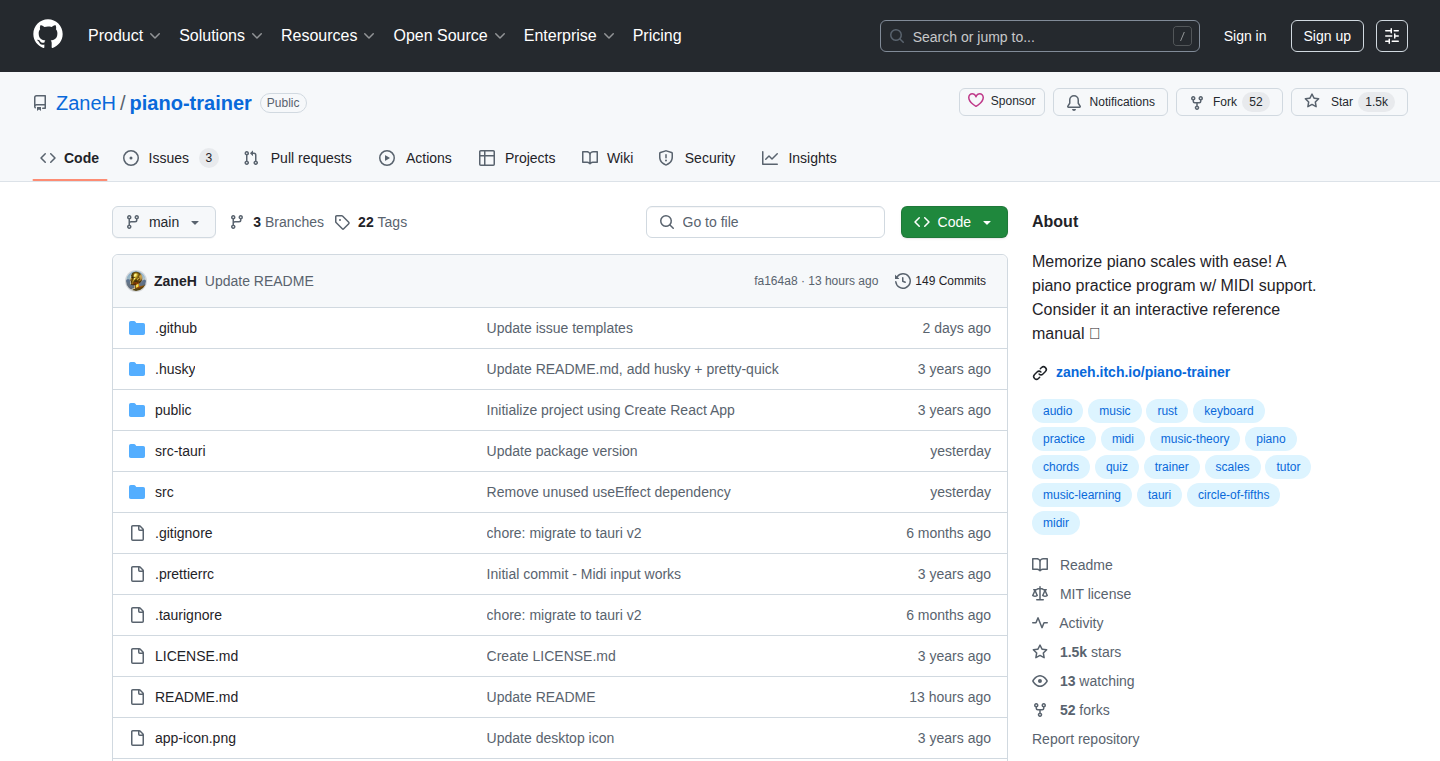Click the Sign in link

coord(1245,36)
